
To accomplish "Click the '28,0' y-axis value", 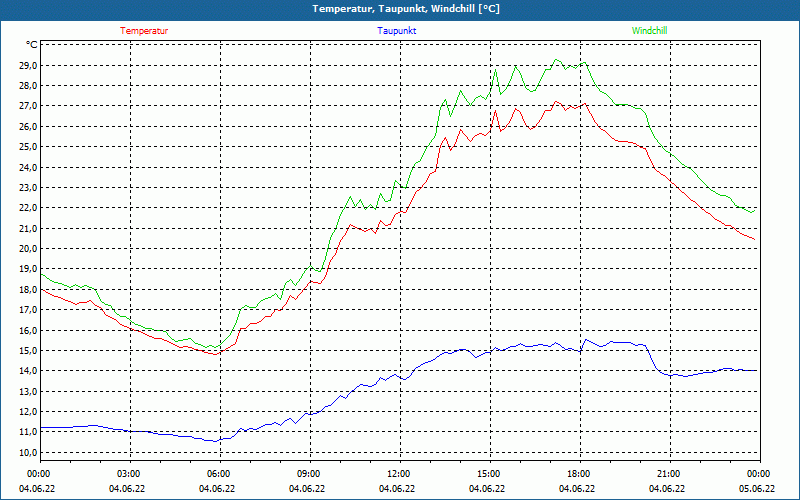I will (28, 86).
